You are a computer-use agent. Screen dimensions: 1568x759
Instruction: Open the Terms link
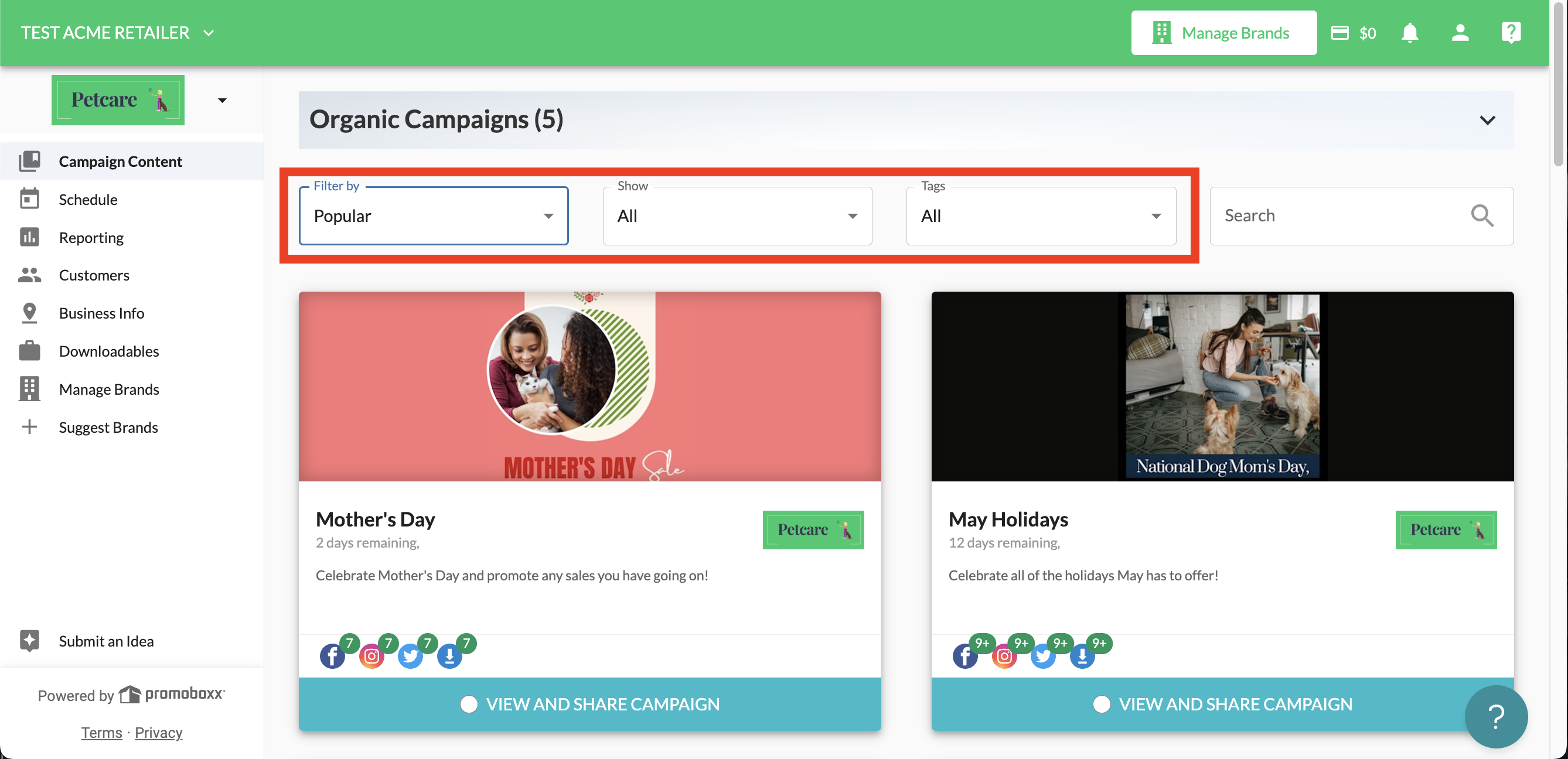(101, 732)
